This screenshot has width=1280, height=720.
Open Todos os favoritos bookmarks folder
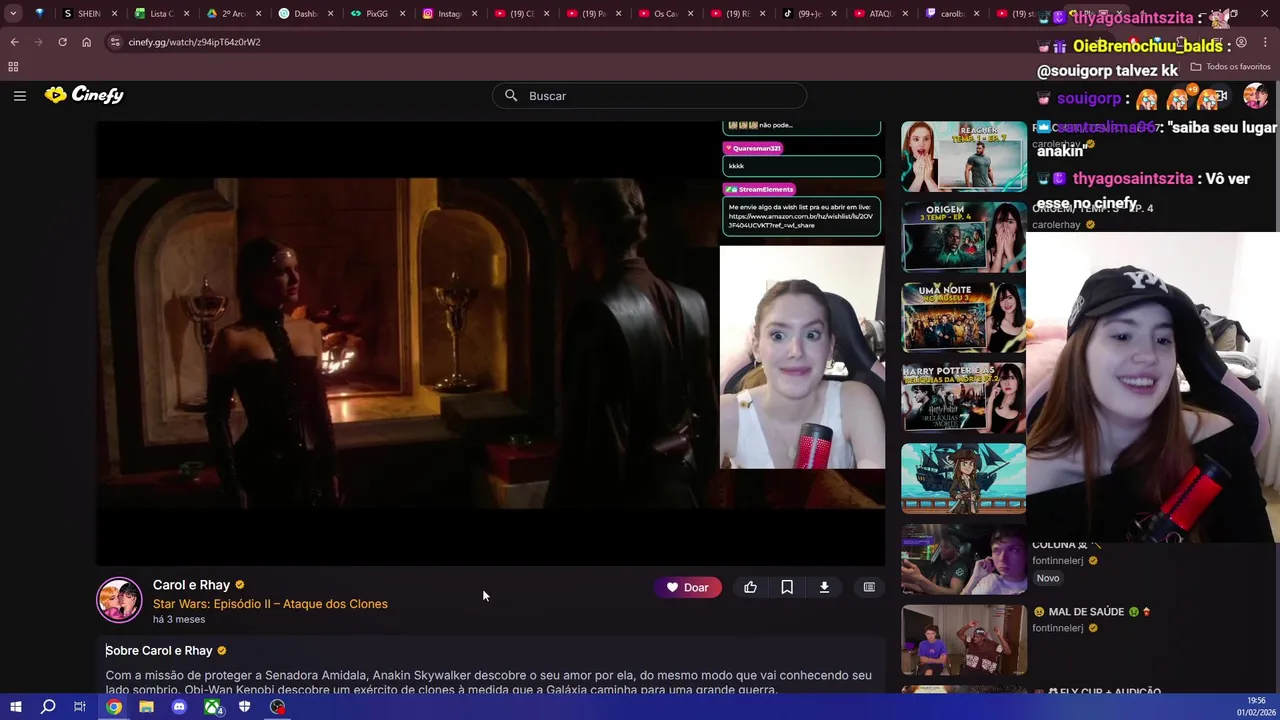coord(1230,67)
